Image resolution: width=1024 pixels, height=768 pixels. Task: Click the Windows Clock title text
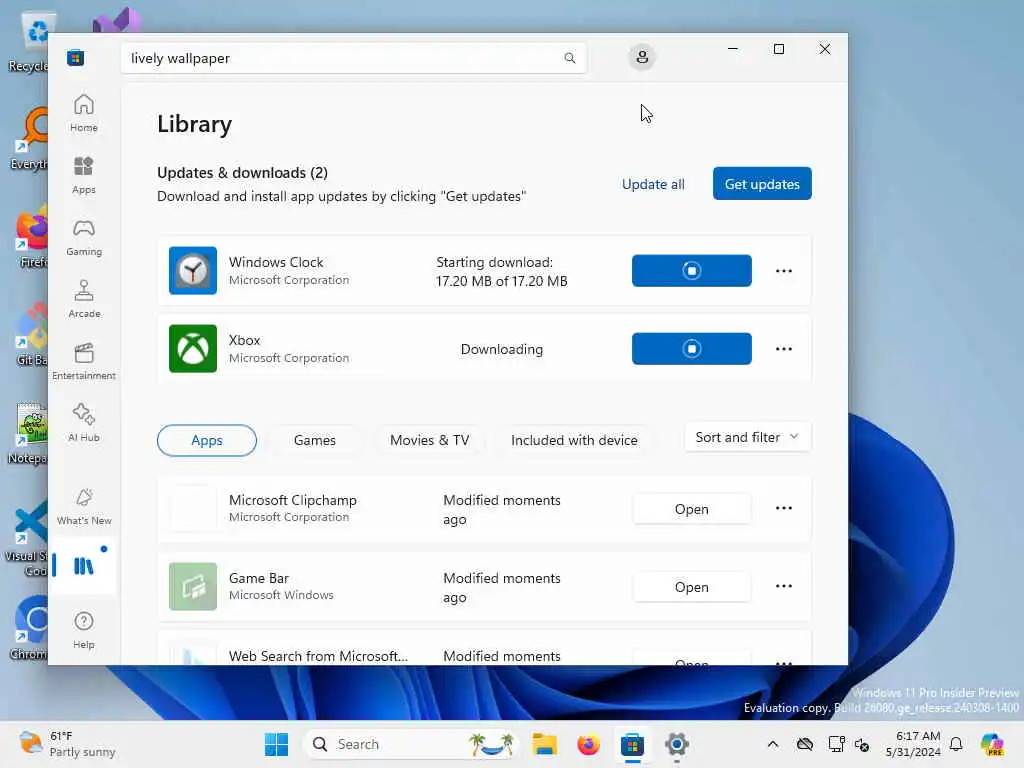[276, 262]
